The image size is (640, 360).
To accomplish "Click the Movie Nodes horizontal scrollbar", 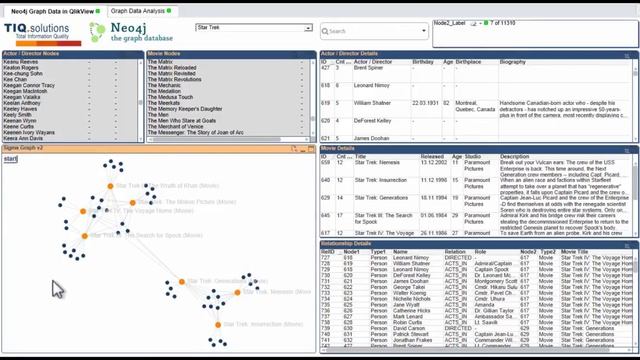I will pyautogui.click(x=229, y=139).
